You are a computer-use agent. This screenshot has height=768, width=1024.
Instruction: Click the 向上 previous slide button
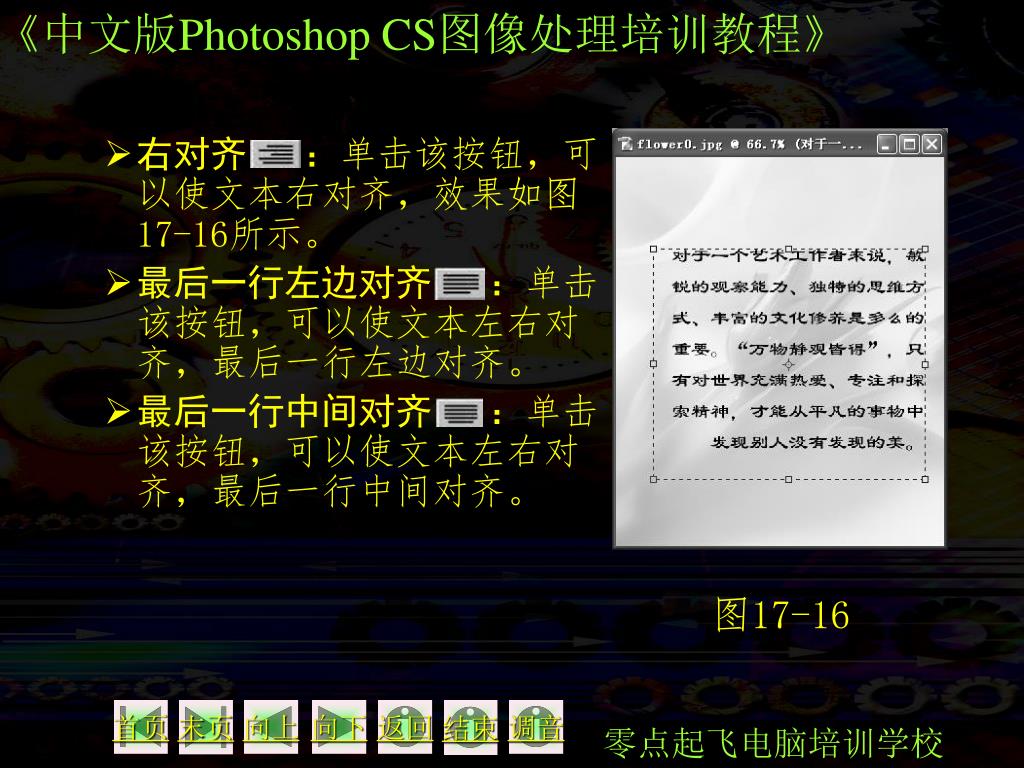(271, 727)
